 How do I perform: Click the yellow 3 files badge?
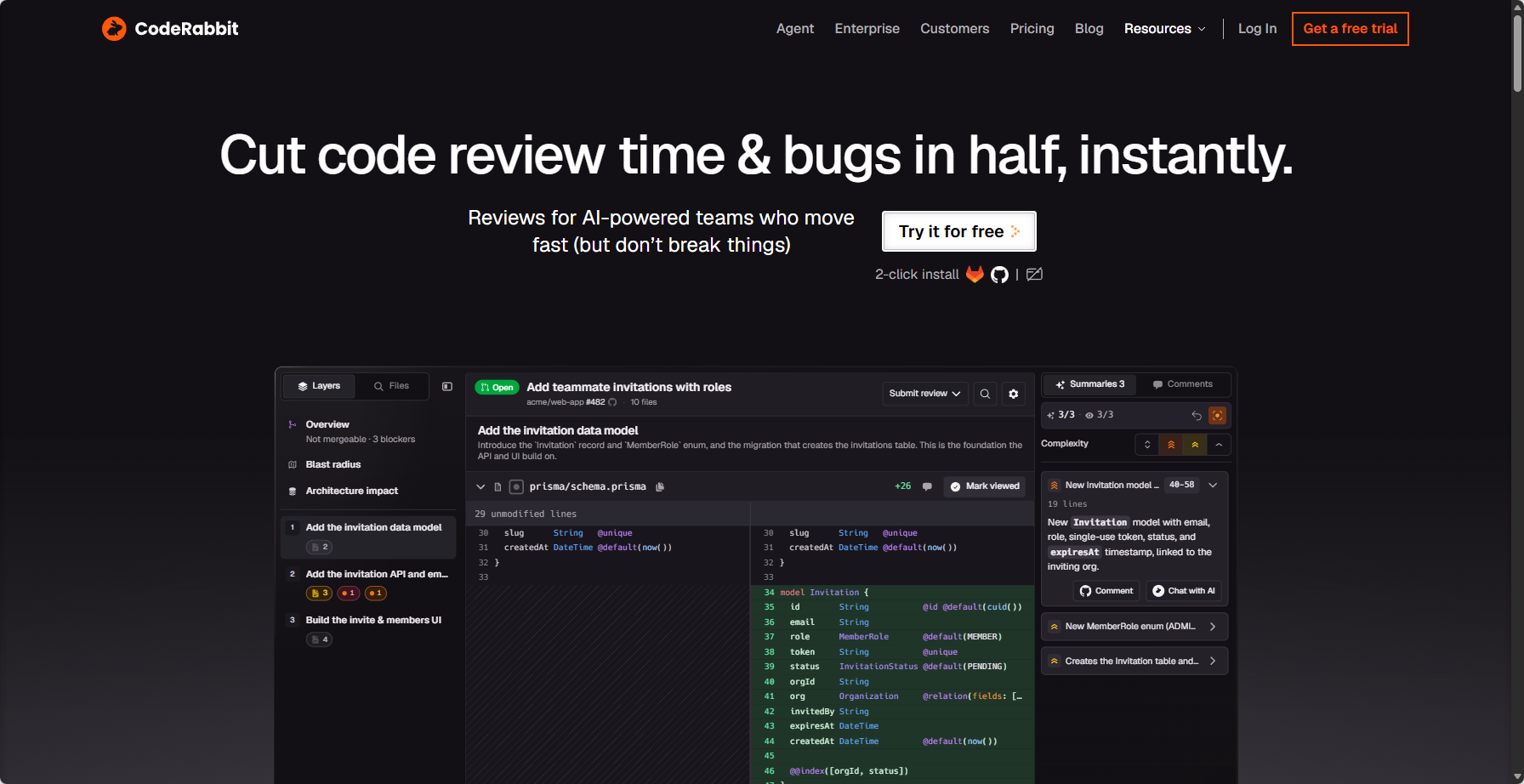pyautogui.click(x=320, y=593)
